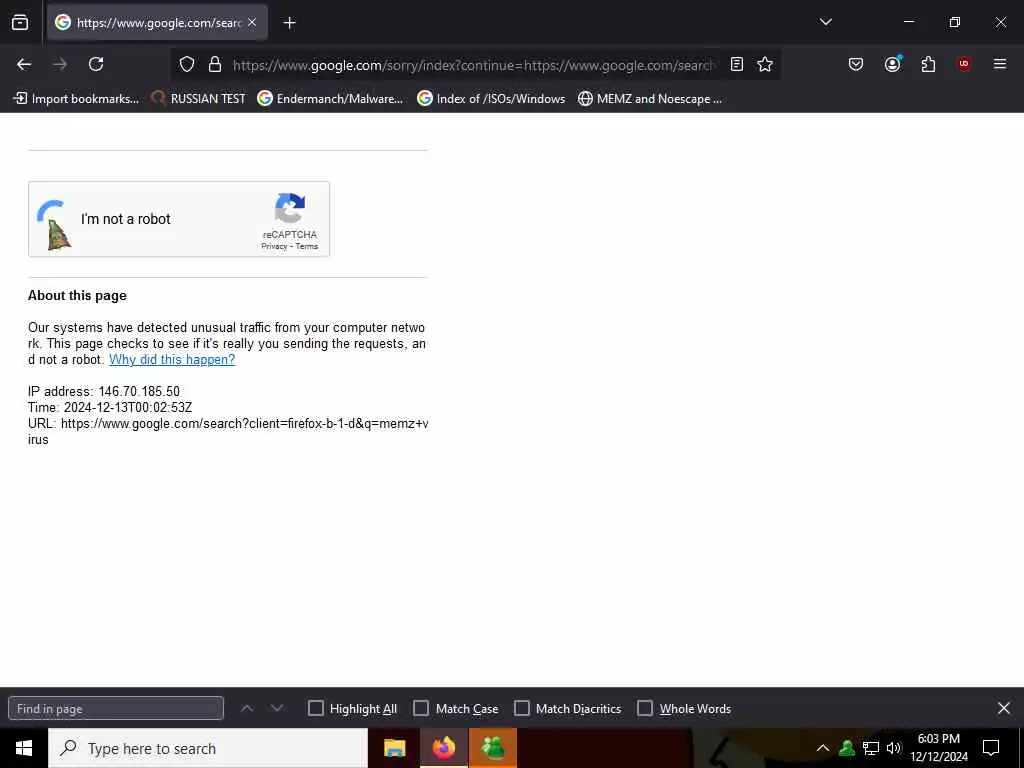Bookmark this page with the star icon

click(765, 64)
